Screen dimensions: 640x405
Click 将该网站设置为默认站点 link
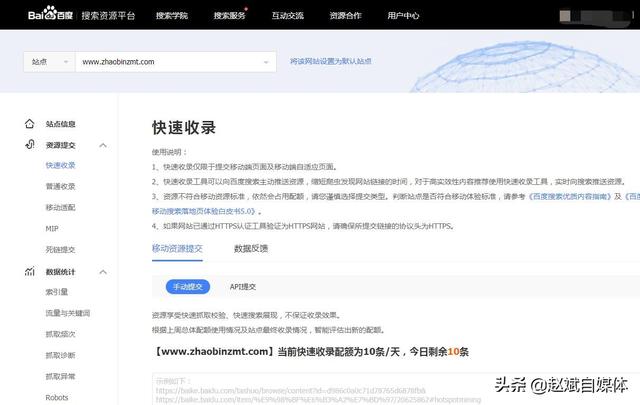click(331, 61)
